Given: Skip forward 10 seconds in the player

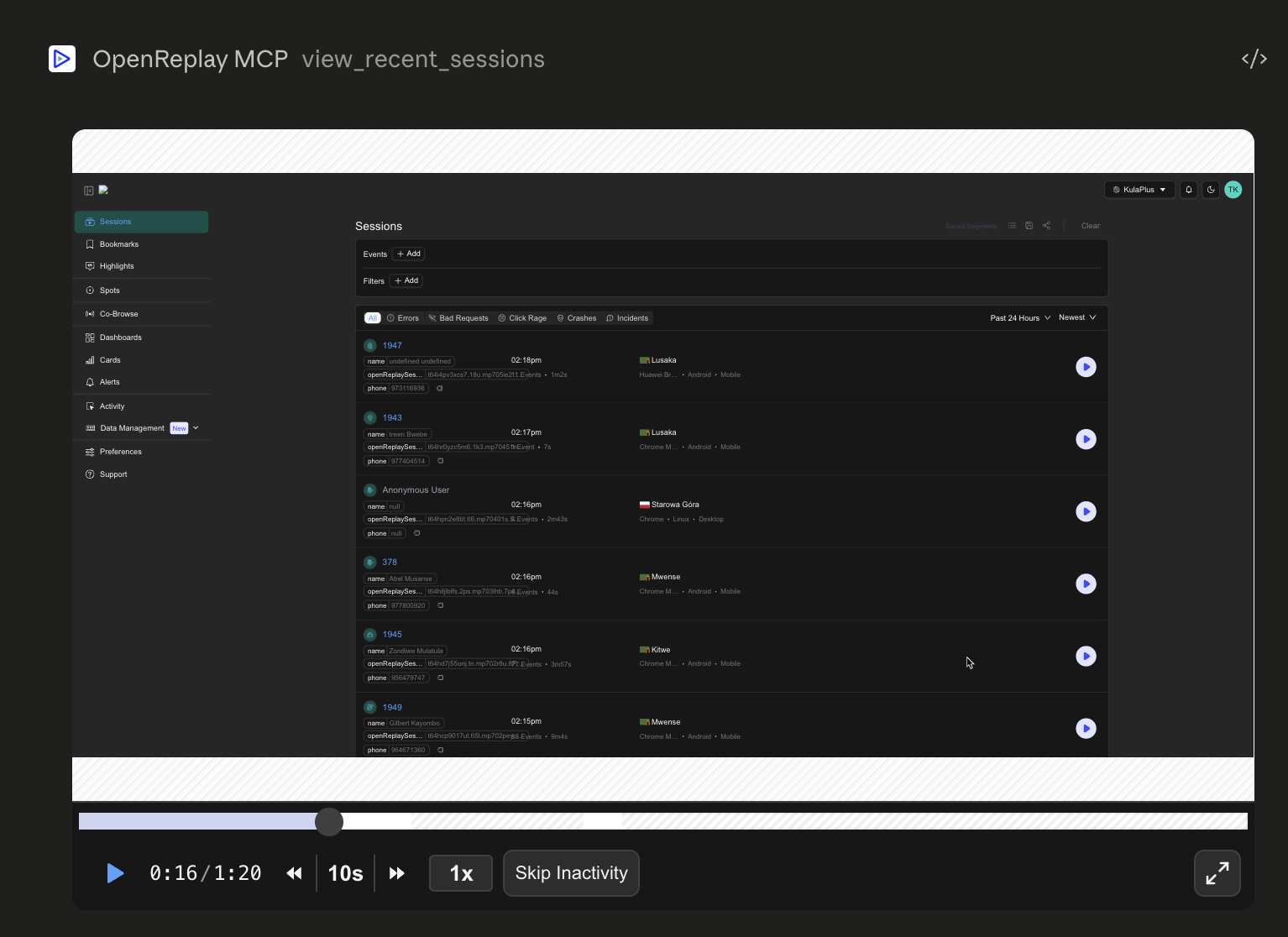Looking at the screenshot, I should coord(397,873).
